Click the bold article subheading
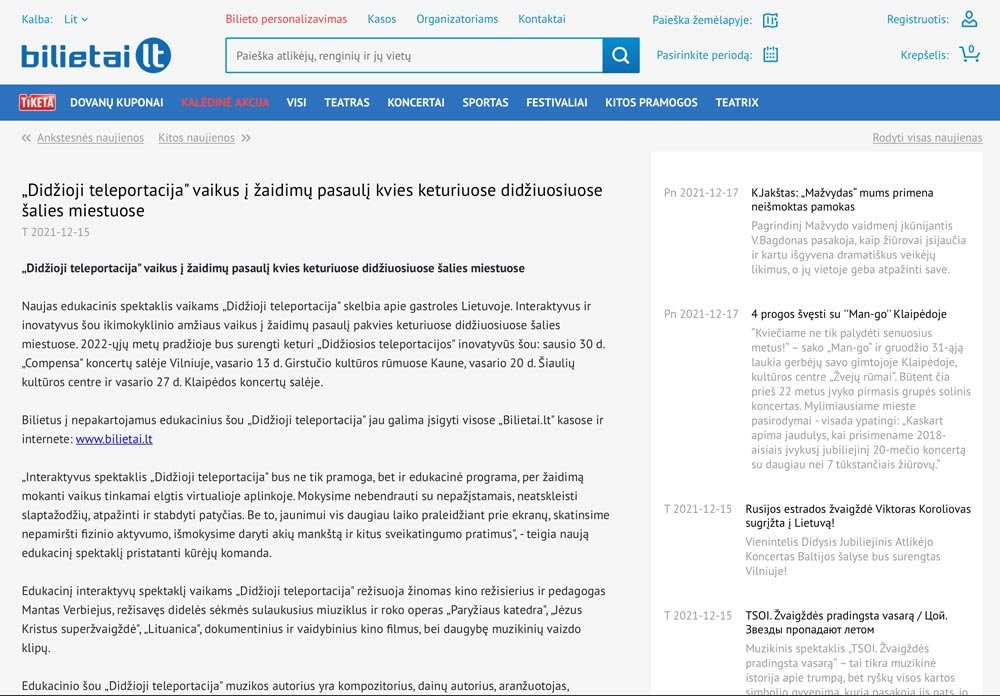The height and width of the screenshot is (696, 1000). (x=273, y=269)
